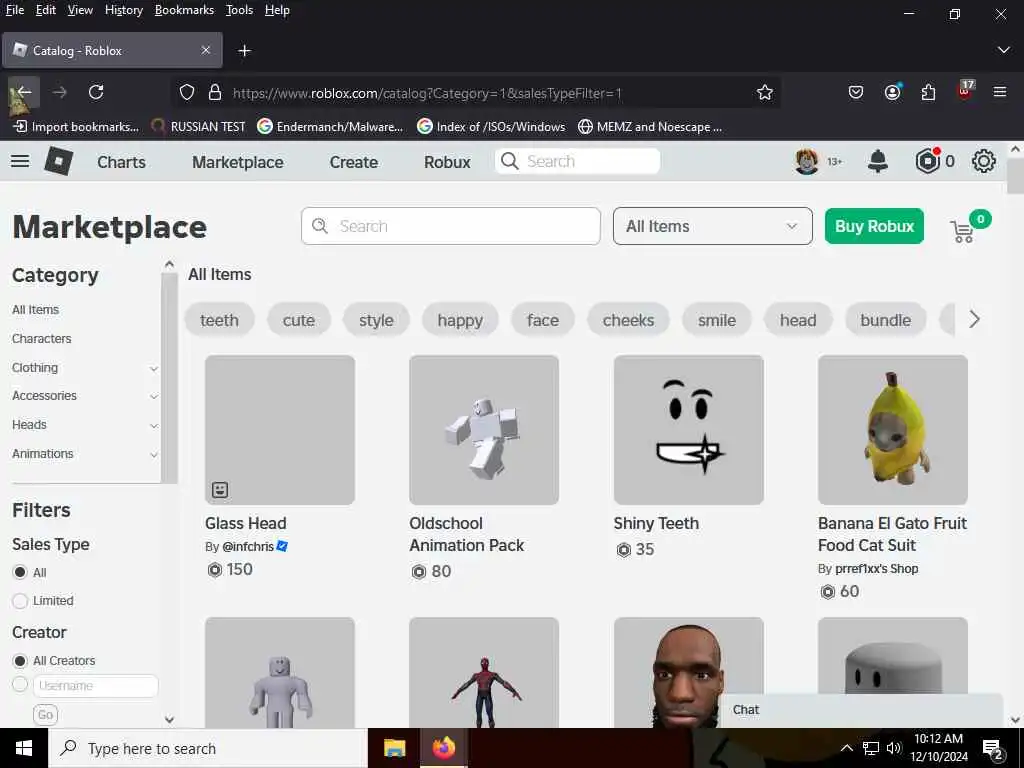
Task: Open the Shiny Teeth item thumbnail
Action: pyautogui.click(x=688, y=429)
